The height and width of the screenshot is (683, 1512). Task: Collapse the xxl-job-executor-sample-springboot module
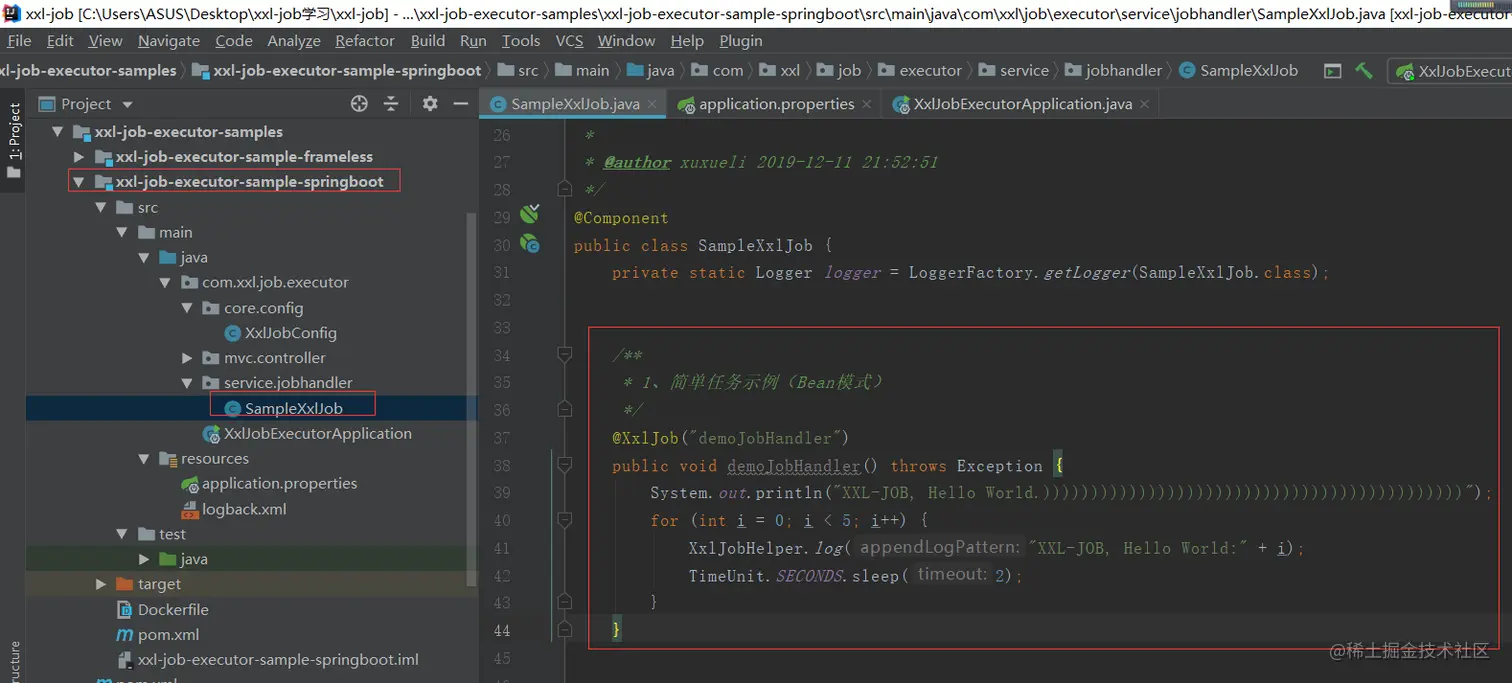tap(79, 182)
